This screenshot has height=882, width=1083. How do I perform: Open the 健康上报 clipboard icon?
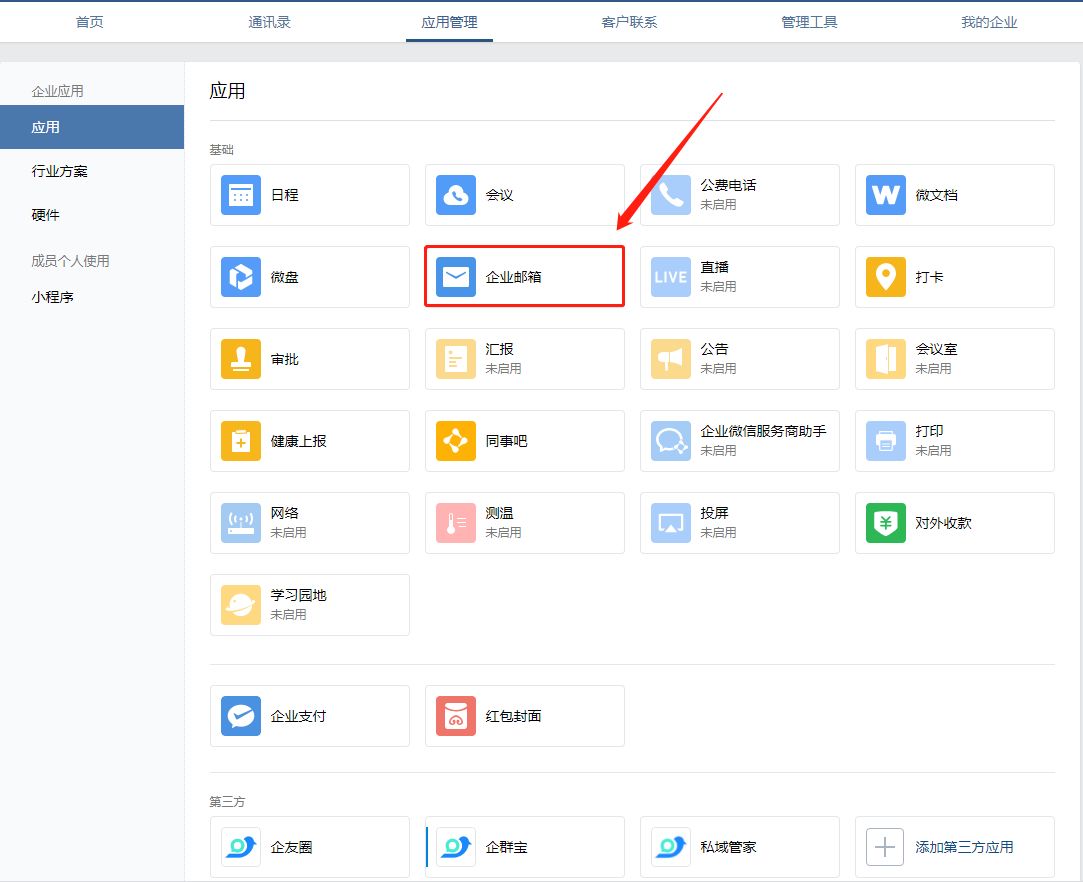click(241, 441)
